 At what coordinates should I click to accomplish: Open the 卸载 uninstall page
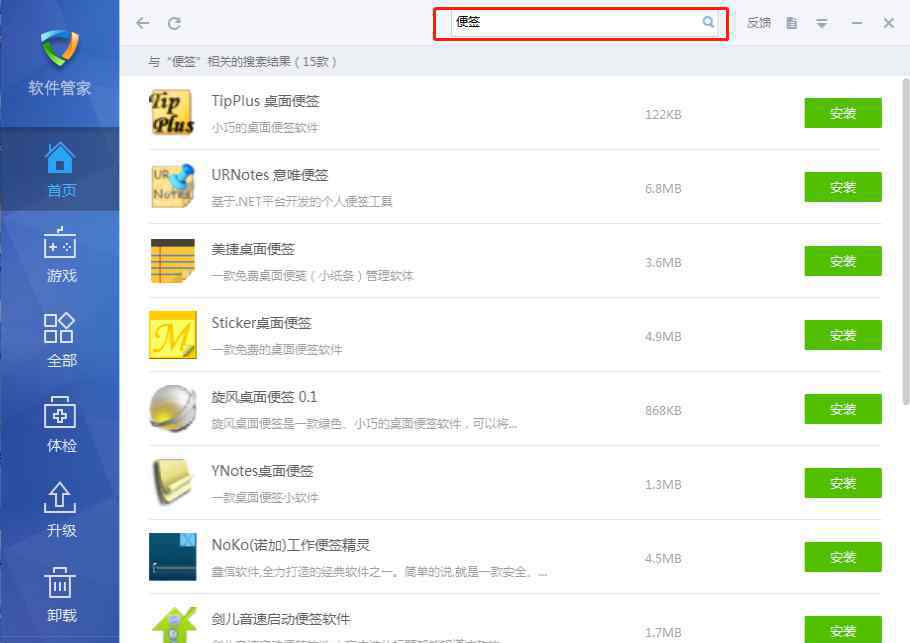pos(60,595)
